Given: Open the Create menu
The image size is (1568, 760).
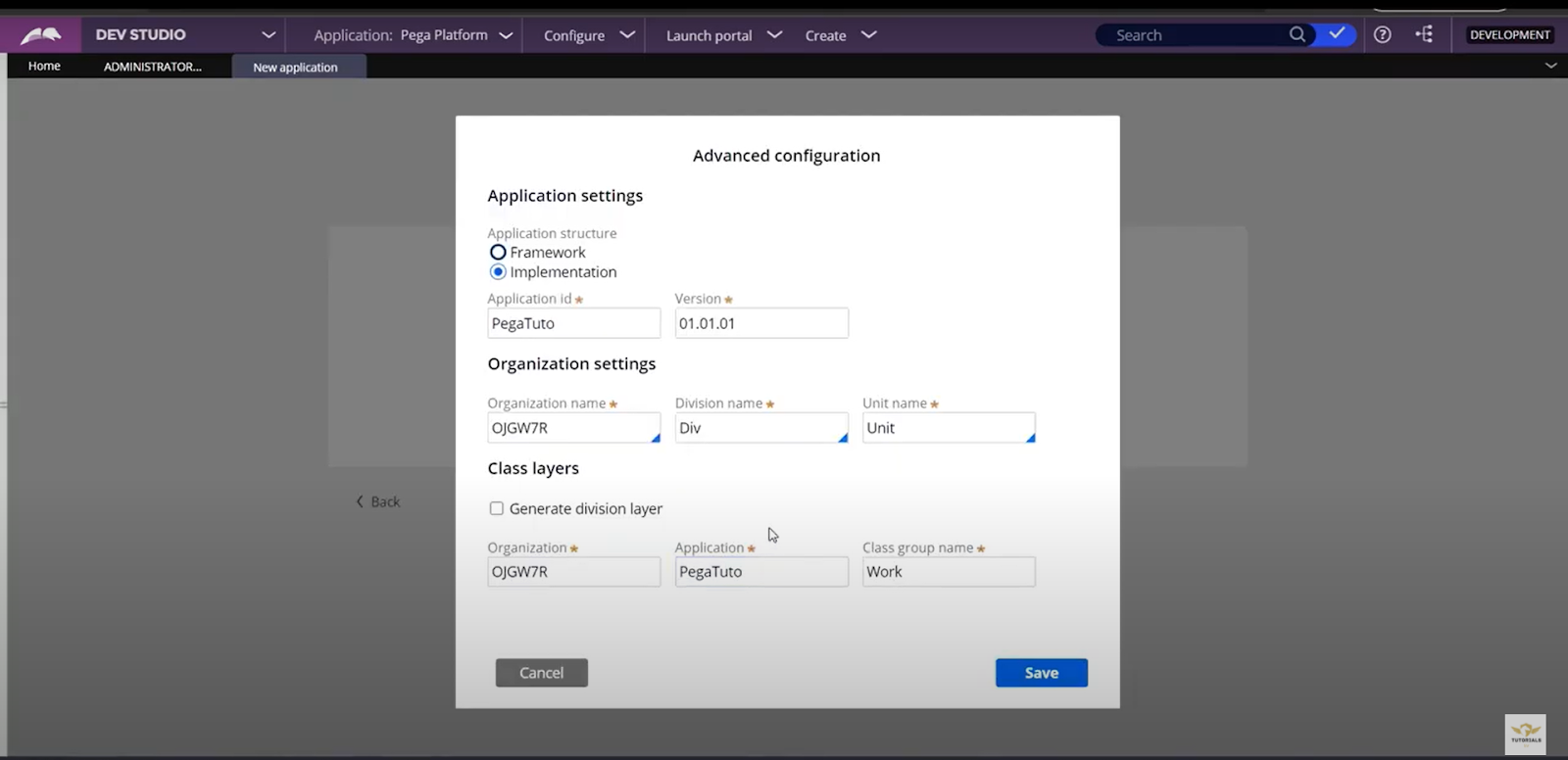Looking at the screenshot, I should tap(840, 35).
